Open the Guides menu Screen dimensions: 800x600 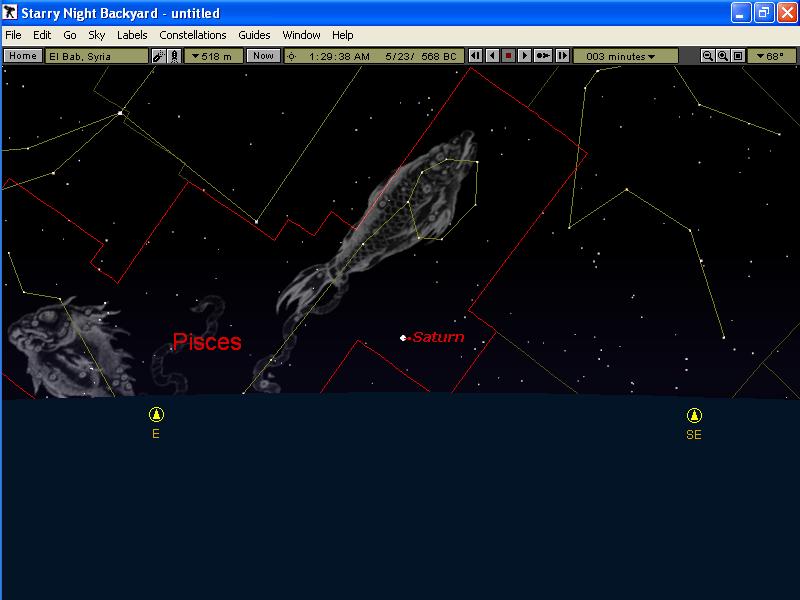(254, 35)
